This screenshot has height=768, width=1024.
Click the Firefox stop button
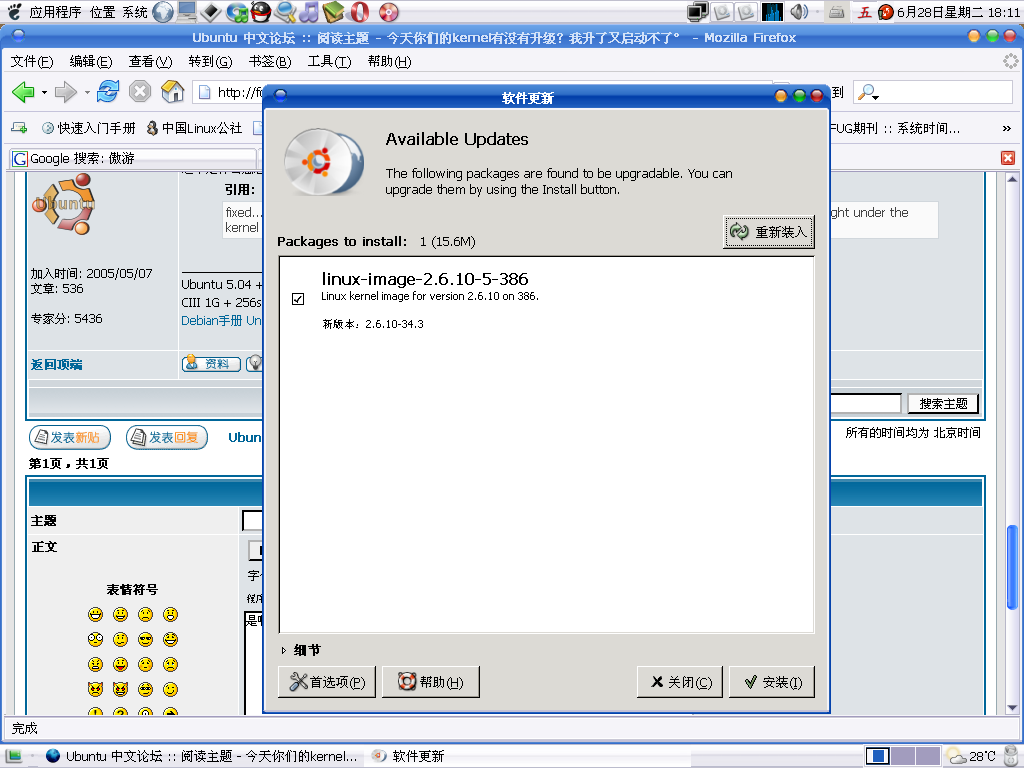coord(140,91)
